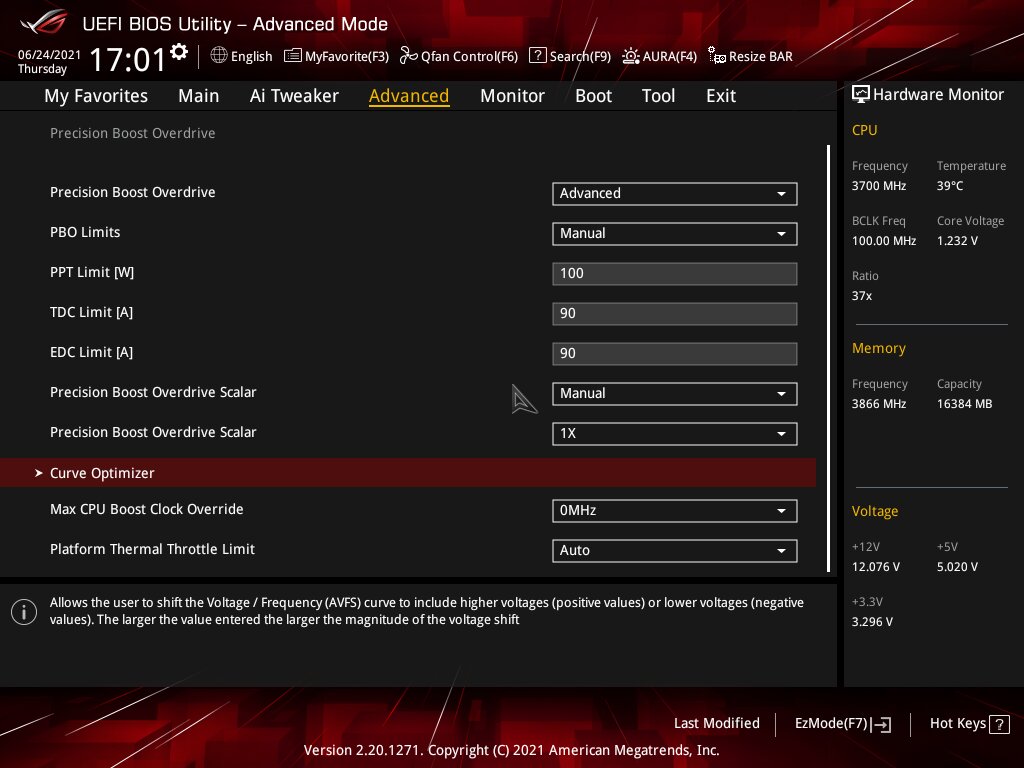
Task: Click the Resize BAR label
Action: (x=761, y=56)
